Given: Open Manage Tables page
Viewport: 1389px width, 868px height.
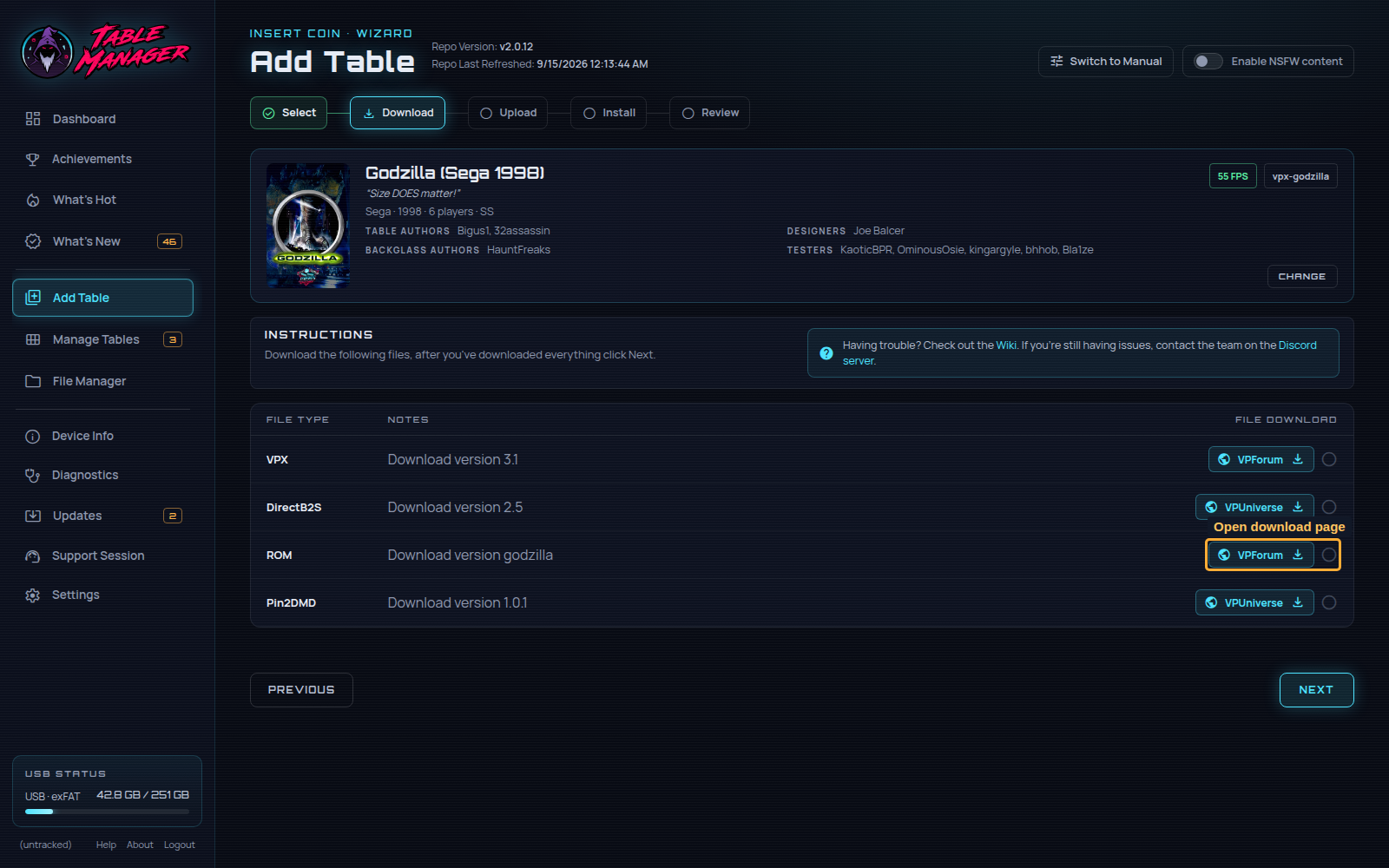Looking at the screenshot, I should [102, 339].
